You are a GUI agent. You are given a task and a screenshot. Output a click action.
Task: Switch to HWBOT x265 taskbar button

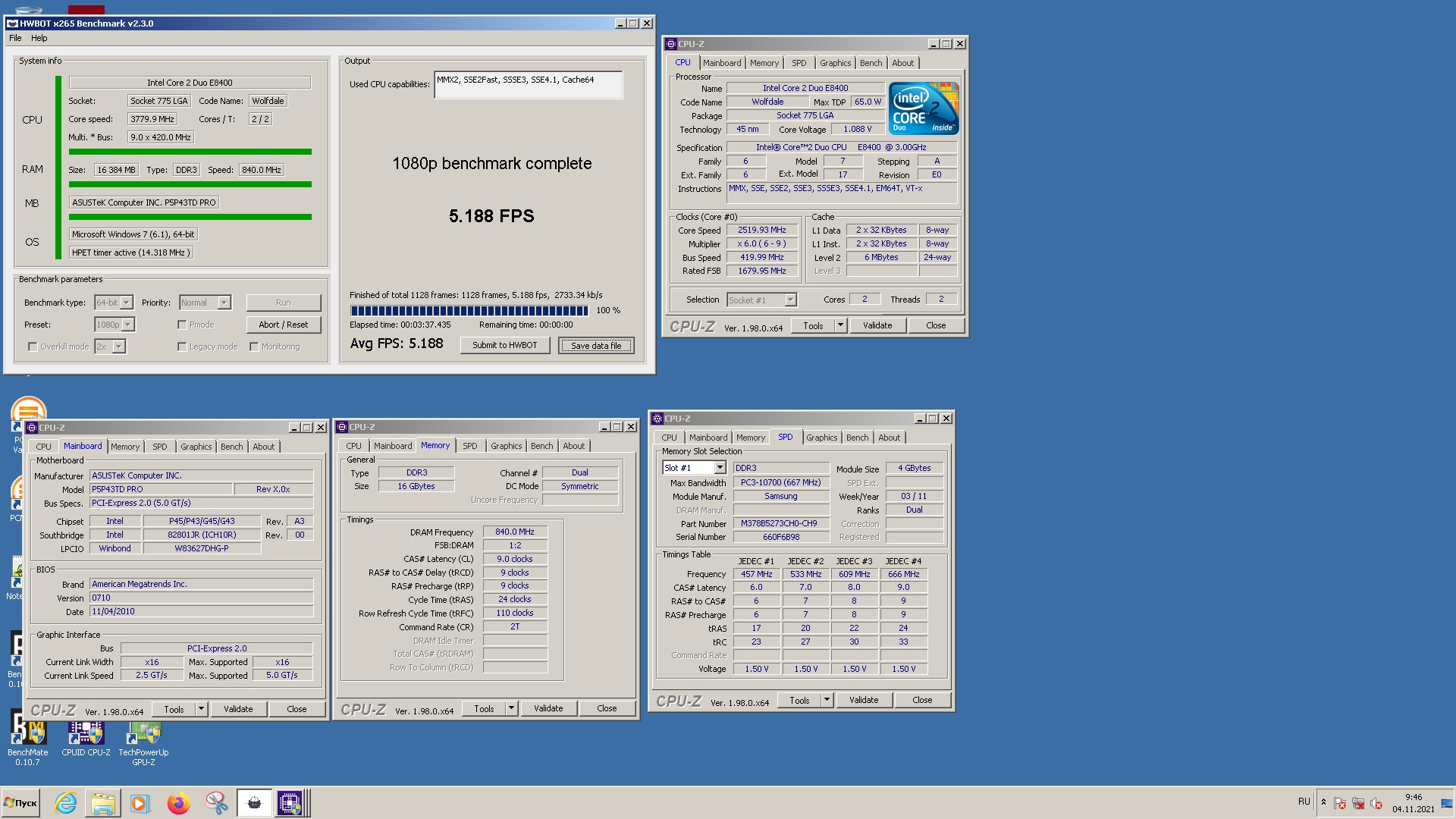254,802
